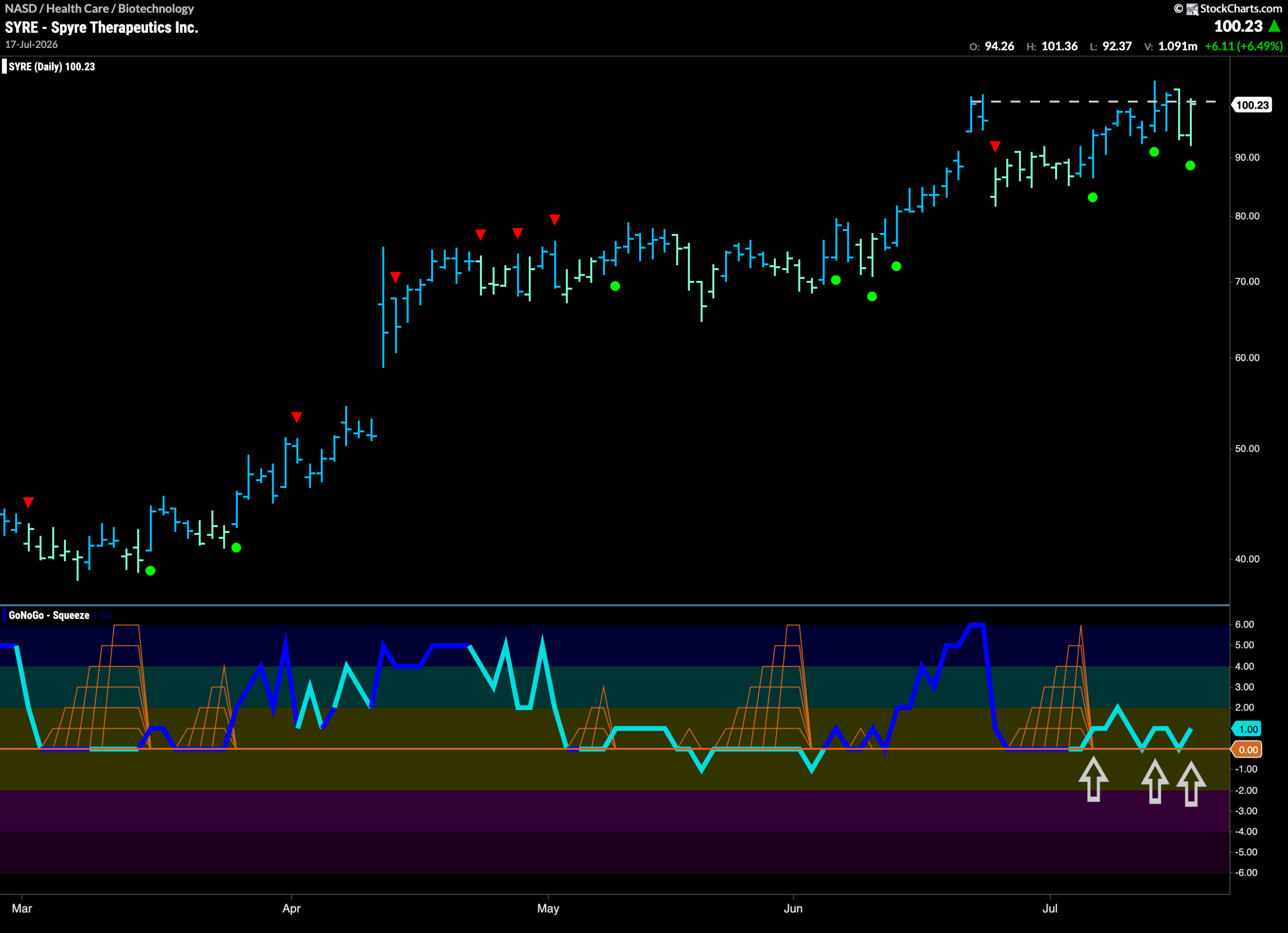Click the large 100.23 last price header
The image size is (1288, 933).
pyautogui.click(x=1238, y=26)
